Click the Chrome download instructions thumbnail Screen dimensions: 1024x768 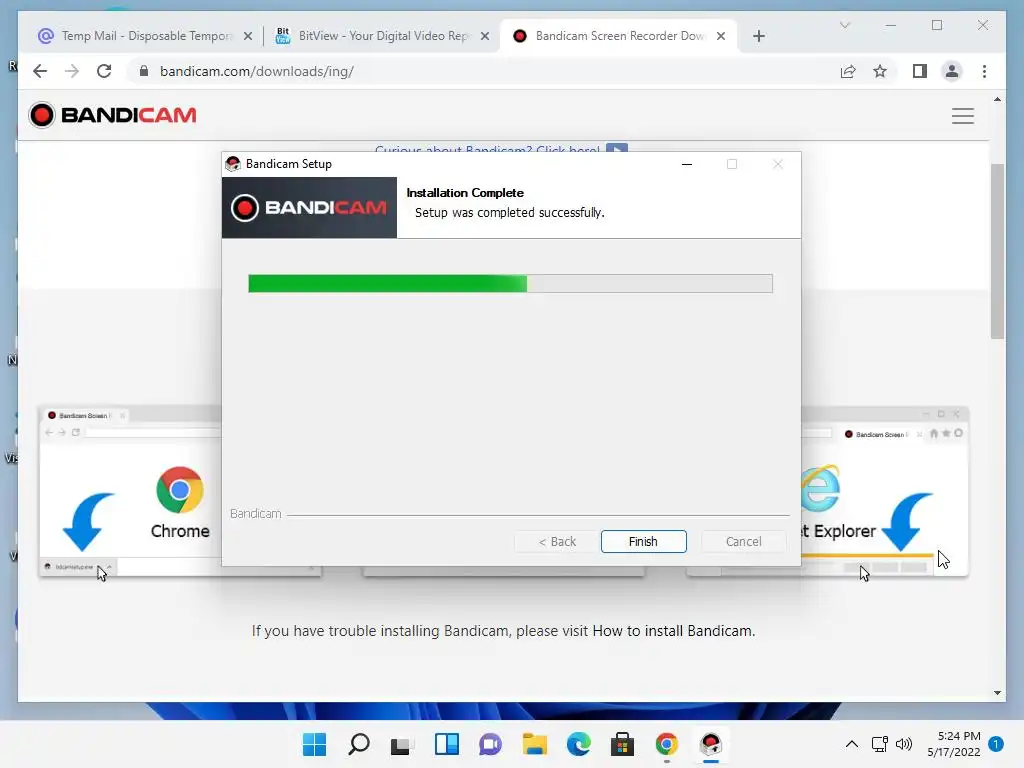pos(131,491)
